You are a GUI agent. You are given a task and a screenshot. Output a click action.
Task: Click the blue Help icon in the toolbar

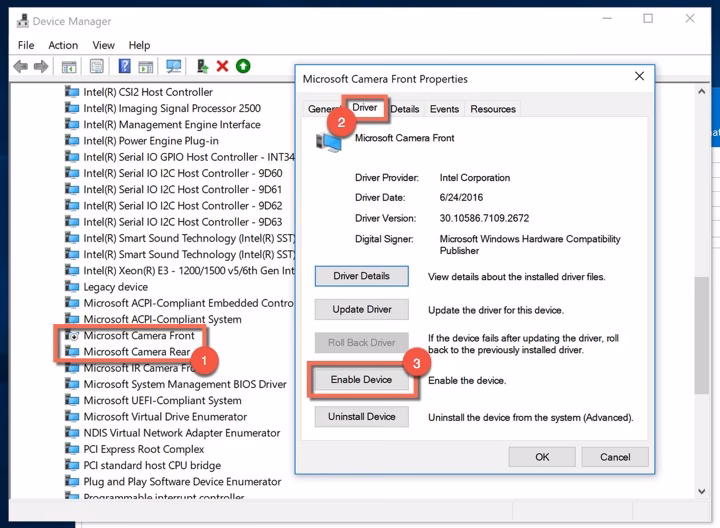point(124,67)
